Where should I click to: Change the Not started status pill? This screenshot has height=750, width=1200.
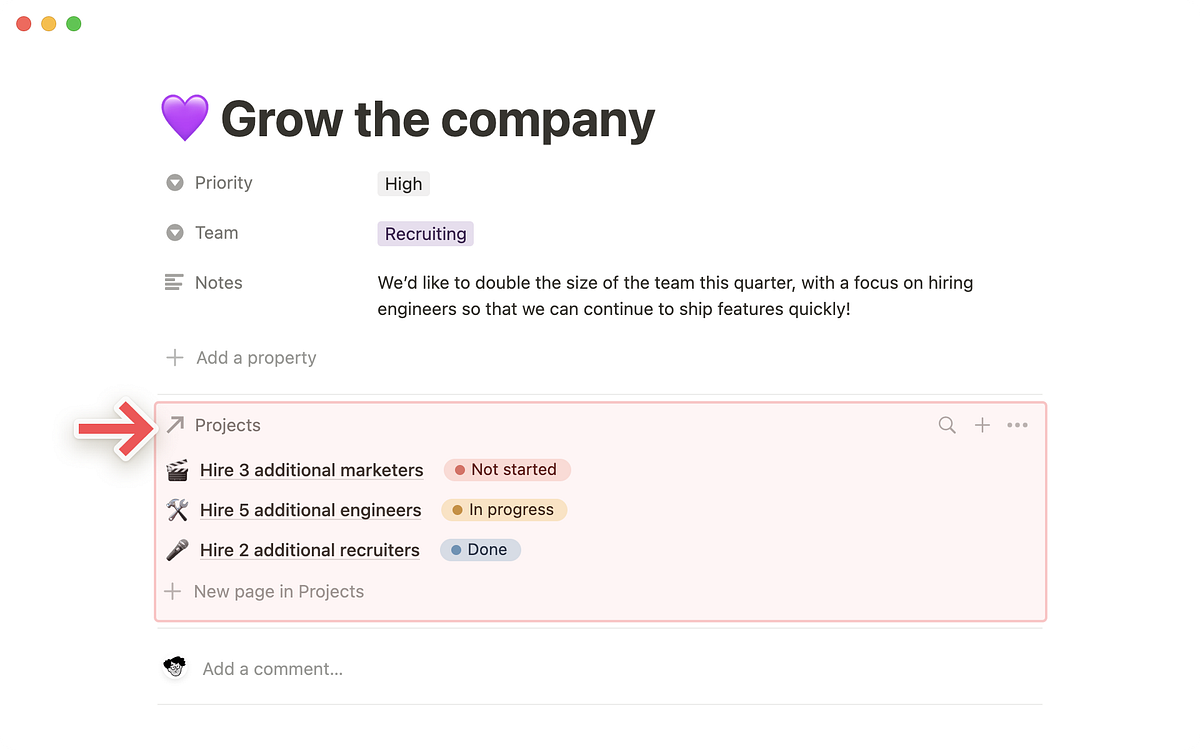click(507, 469)
